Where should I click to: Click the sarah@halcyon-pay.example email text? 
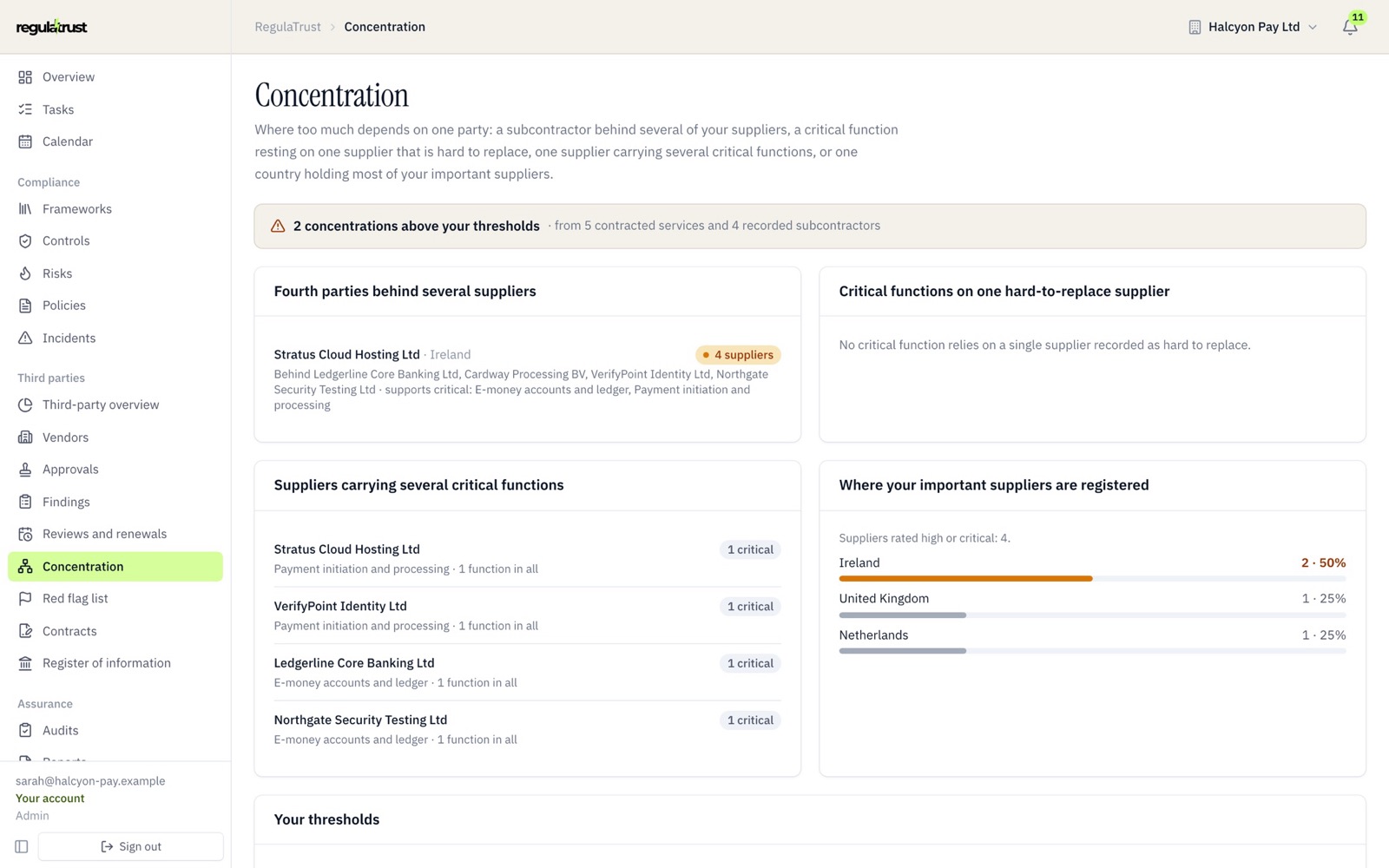pyautogui.click(x=90, y=781)
